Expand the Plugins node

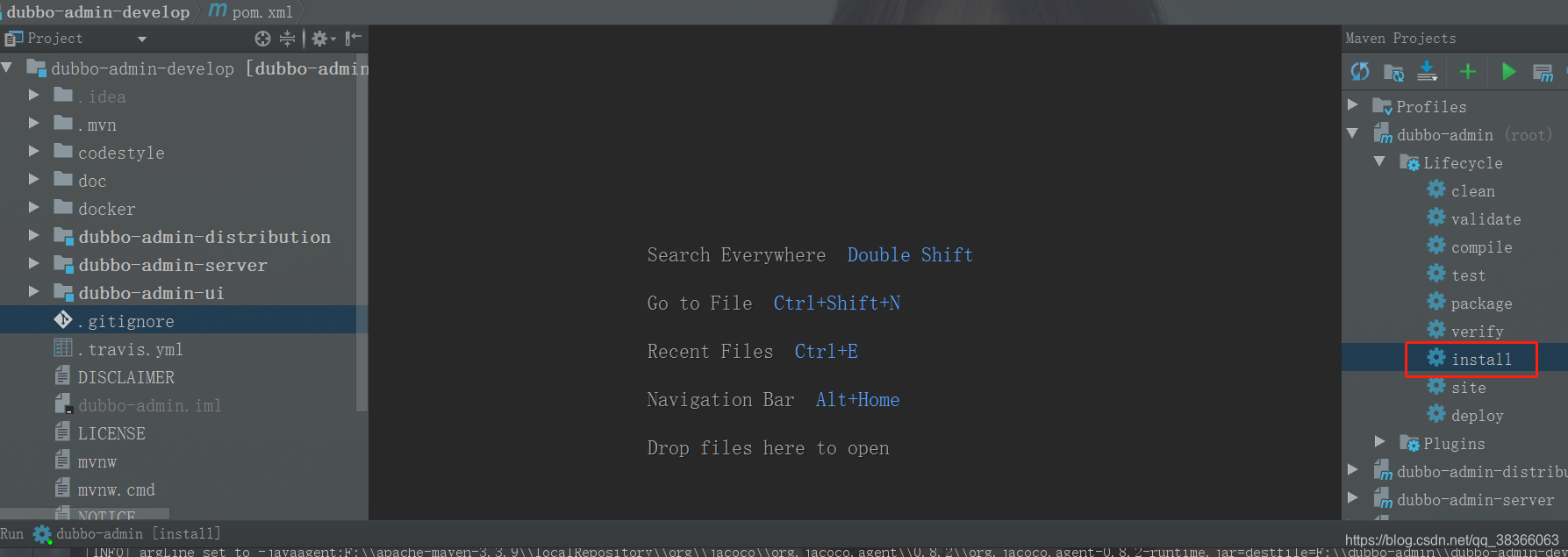click(1380, 442)
